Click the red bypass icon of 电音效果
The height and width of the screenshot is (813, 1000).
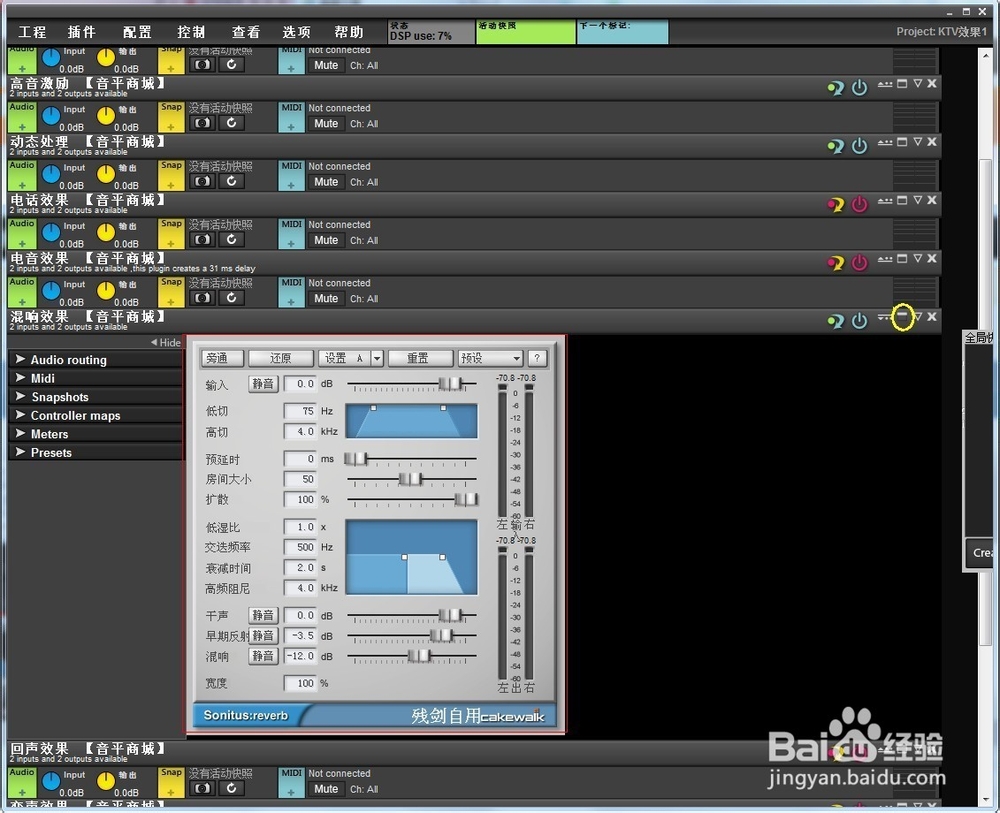tap(835, 263)
